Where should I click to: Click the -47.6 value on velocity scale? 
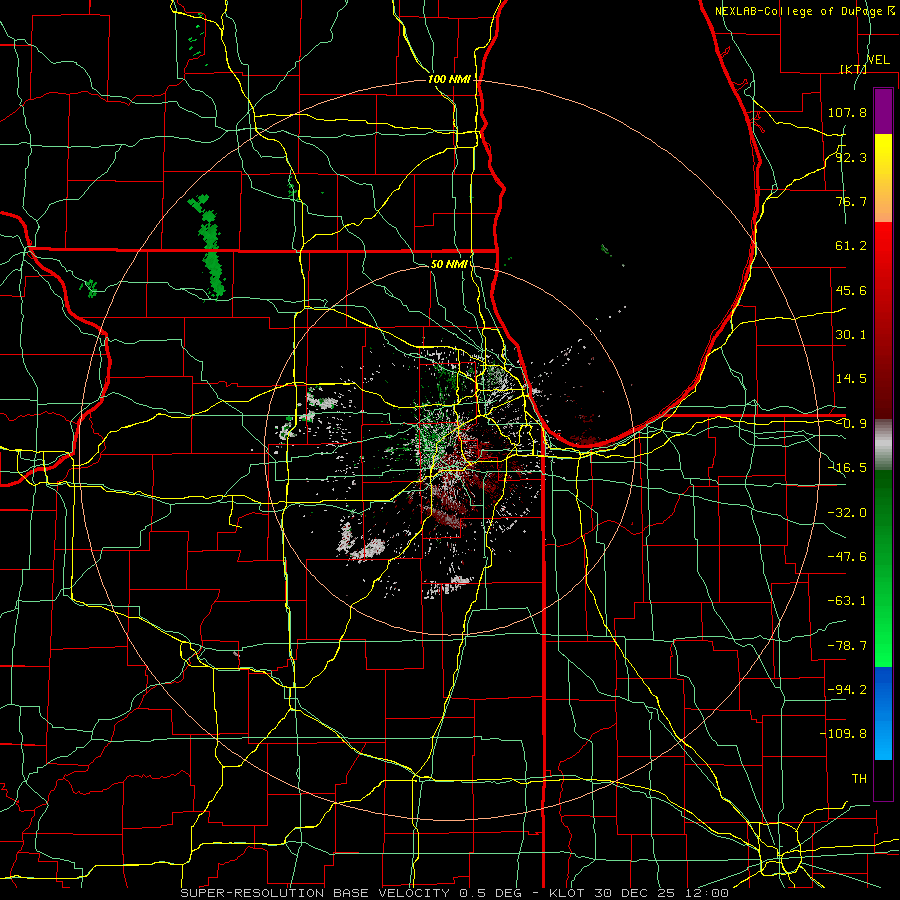[x=847, y=557]
